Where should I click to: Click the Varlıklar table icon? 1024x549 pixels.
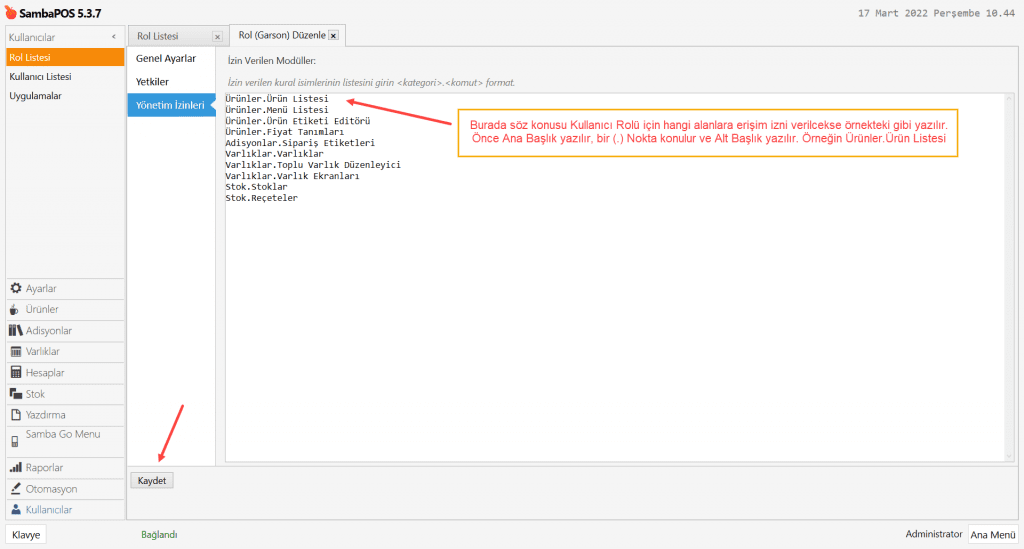tap(16, 351)
